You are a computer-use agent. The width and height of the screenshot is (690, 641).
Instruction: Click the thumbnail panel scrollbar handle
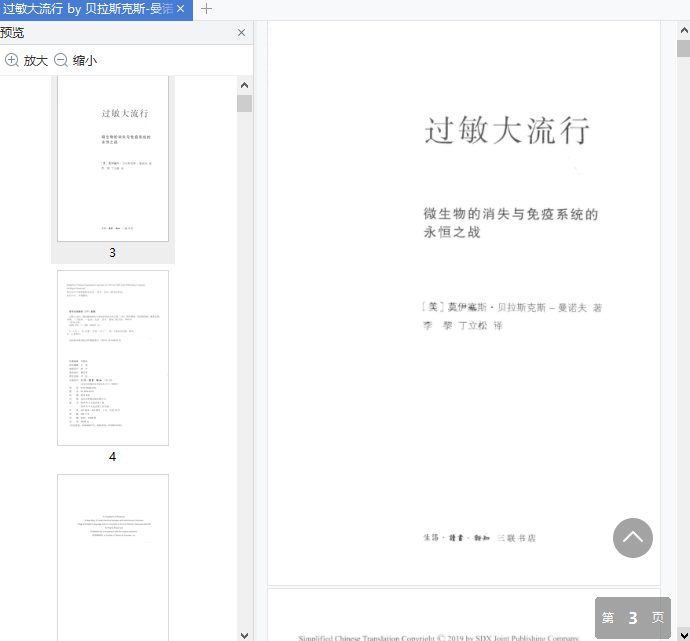(x=245, y=104)
